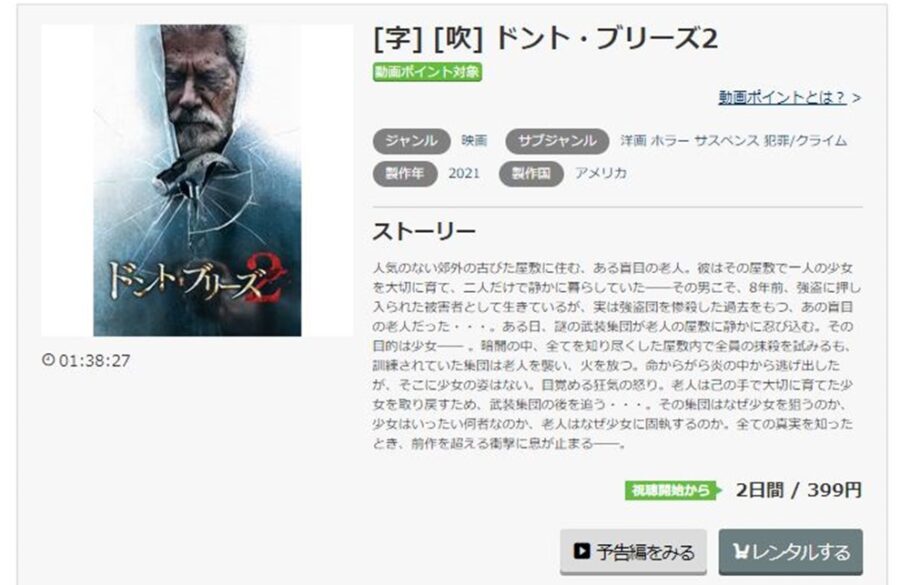Screen dimensions: 910x585
Task: Click the clock icon beside 01:38:27
Action: 49,360
